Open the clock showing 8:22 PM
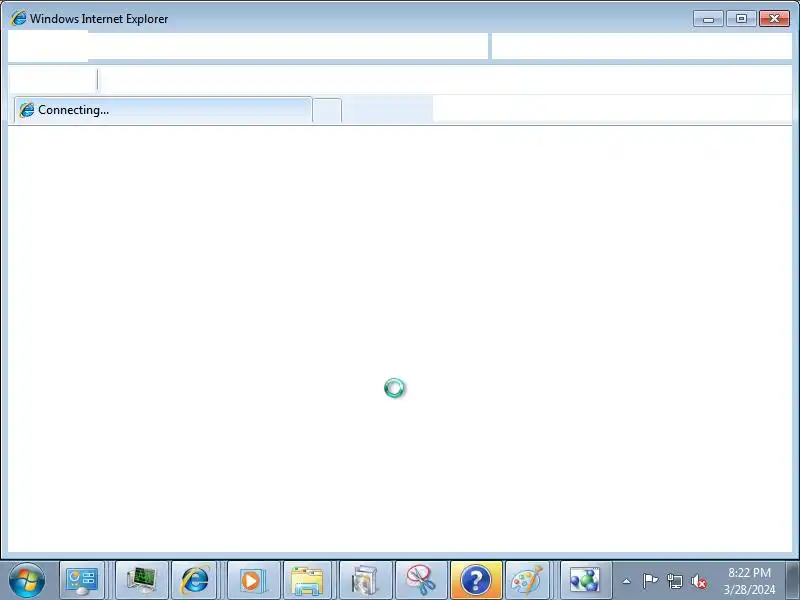800x600 pixels. click(749, 581)
